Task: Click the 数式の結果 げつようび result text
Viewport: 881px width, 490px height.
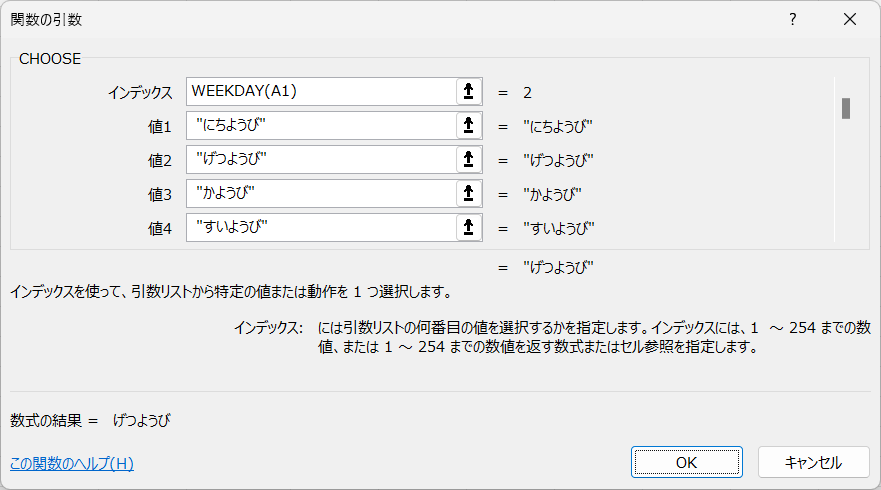Action: 142,420
